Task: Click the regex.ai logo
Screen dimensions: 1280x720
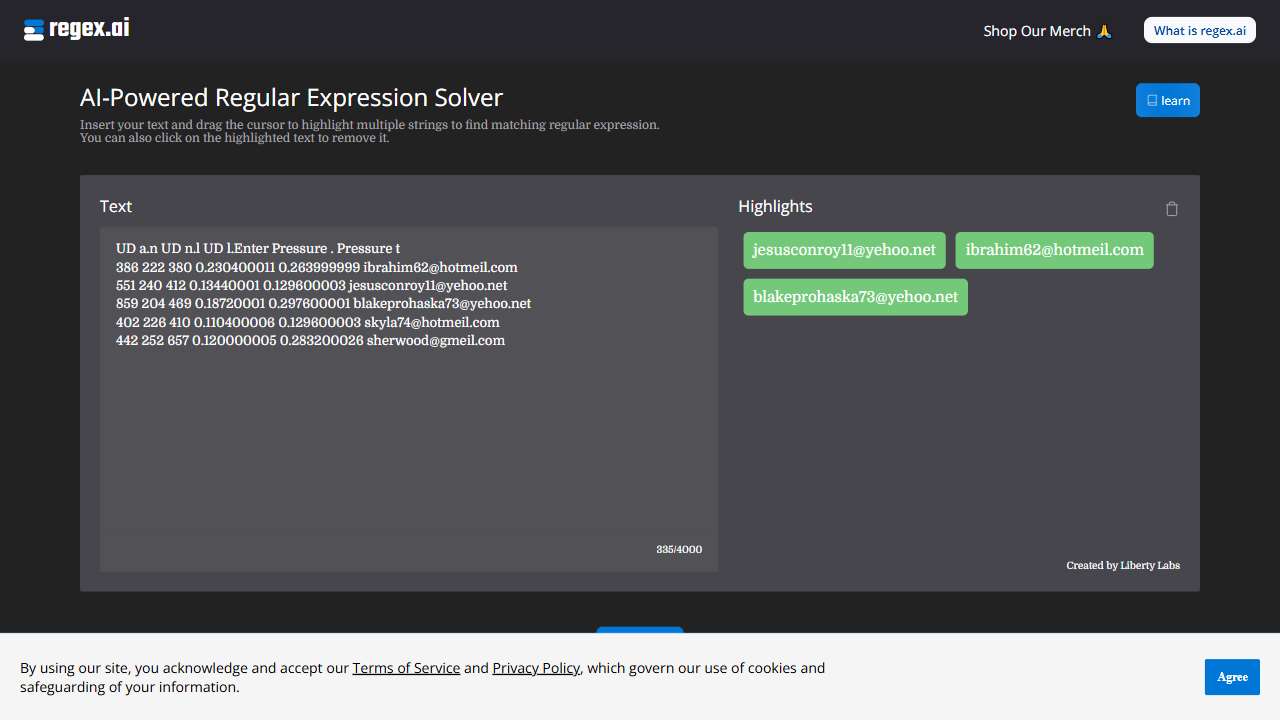Action: coord(77,30)
